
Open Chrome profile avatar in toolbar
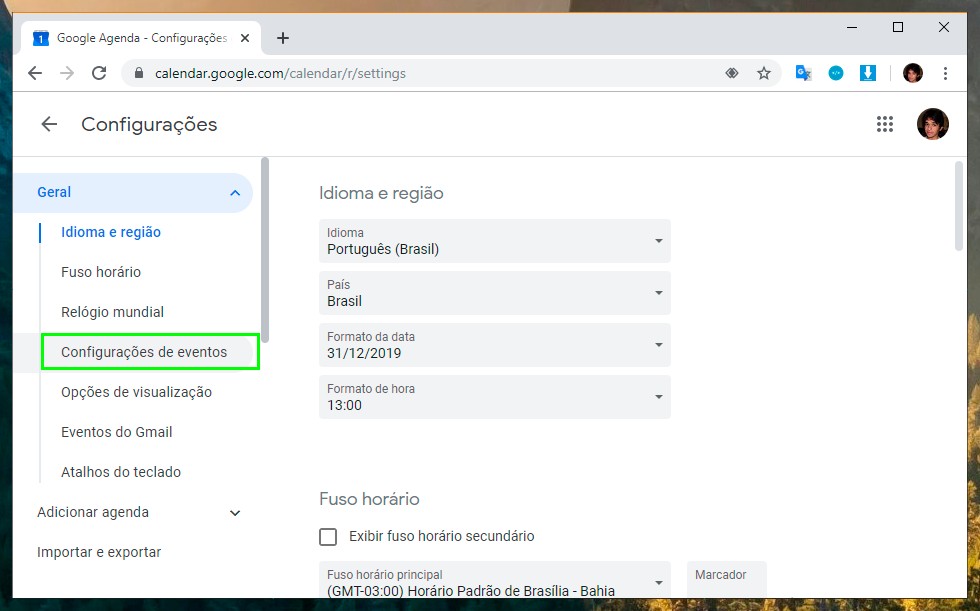[912, 73]
